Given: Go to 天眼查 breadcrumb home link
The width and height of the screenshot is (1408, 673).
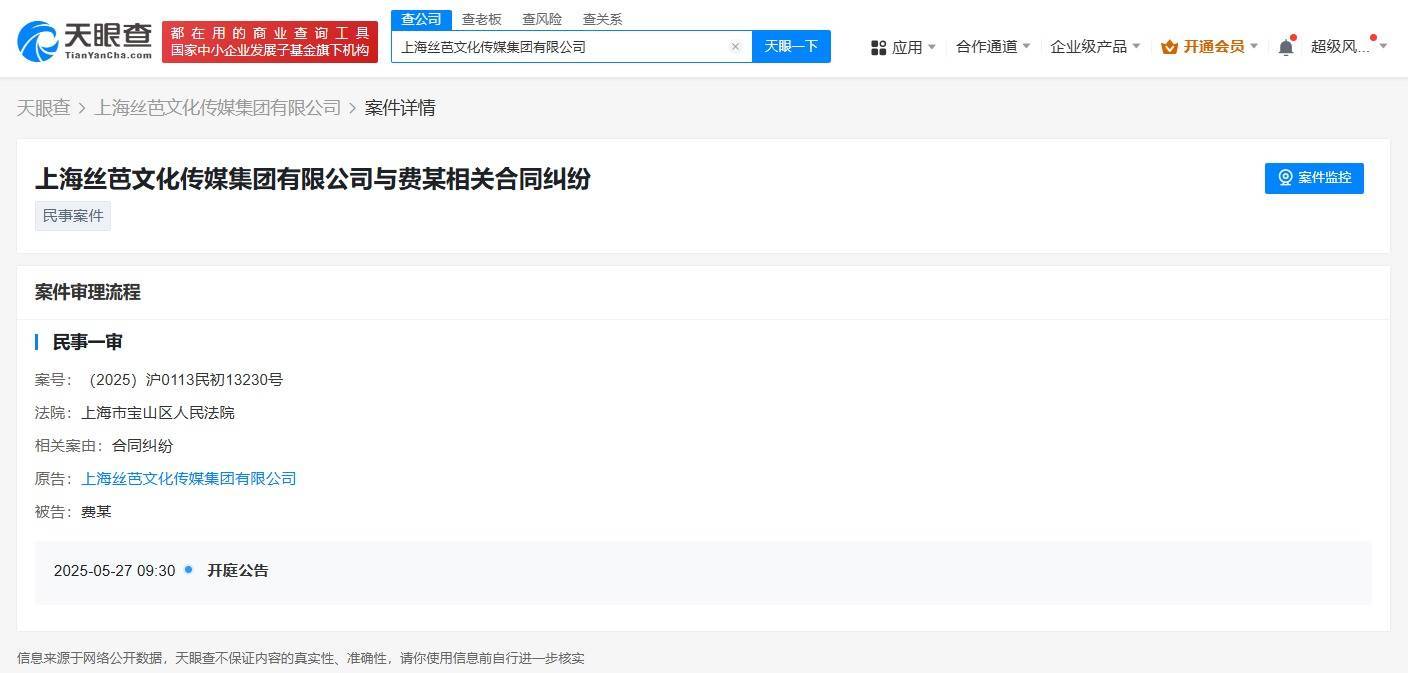Looking at the screenshot, I should pos(44,108).
